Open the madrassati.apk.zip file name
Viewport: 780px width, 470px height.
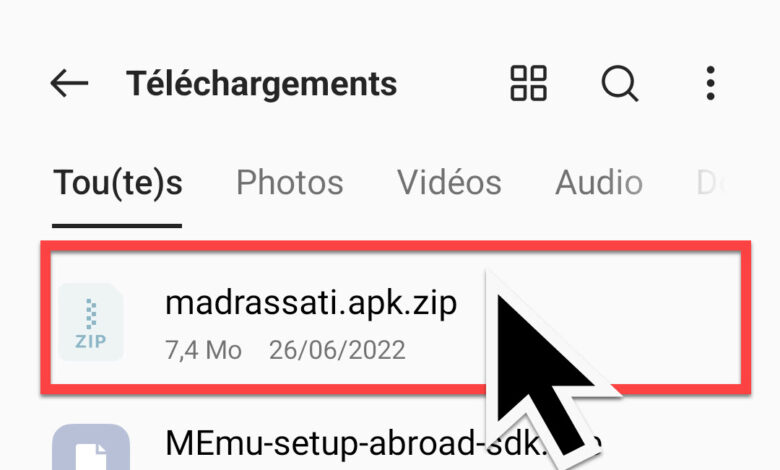[x=311, y=303]
